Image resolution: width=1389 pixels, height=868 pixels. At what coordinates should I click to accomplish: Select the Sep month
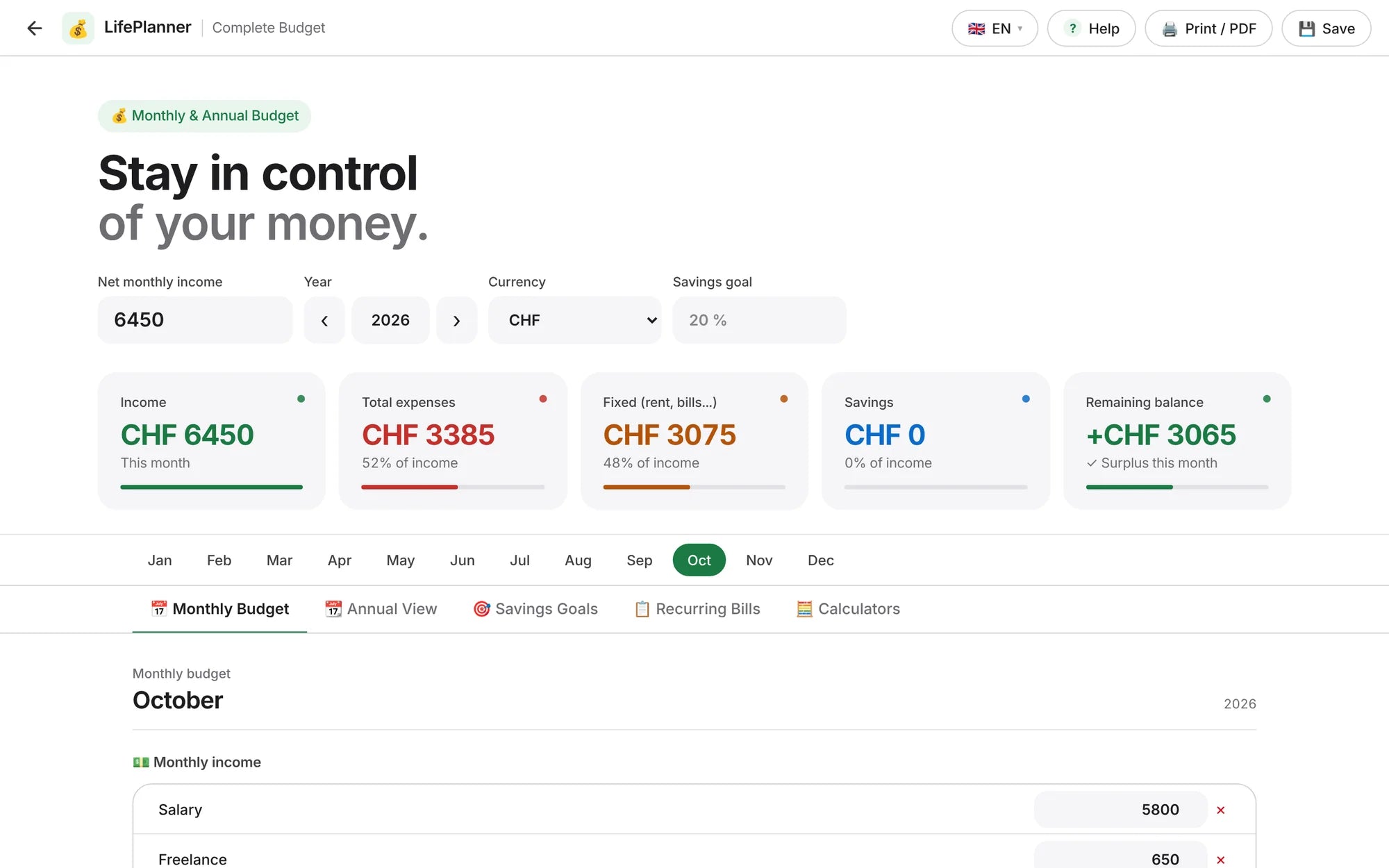639,560
